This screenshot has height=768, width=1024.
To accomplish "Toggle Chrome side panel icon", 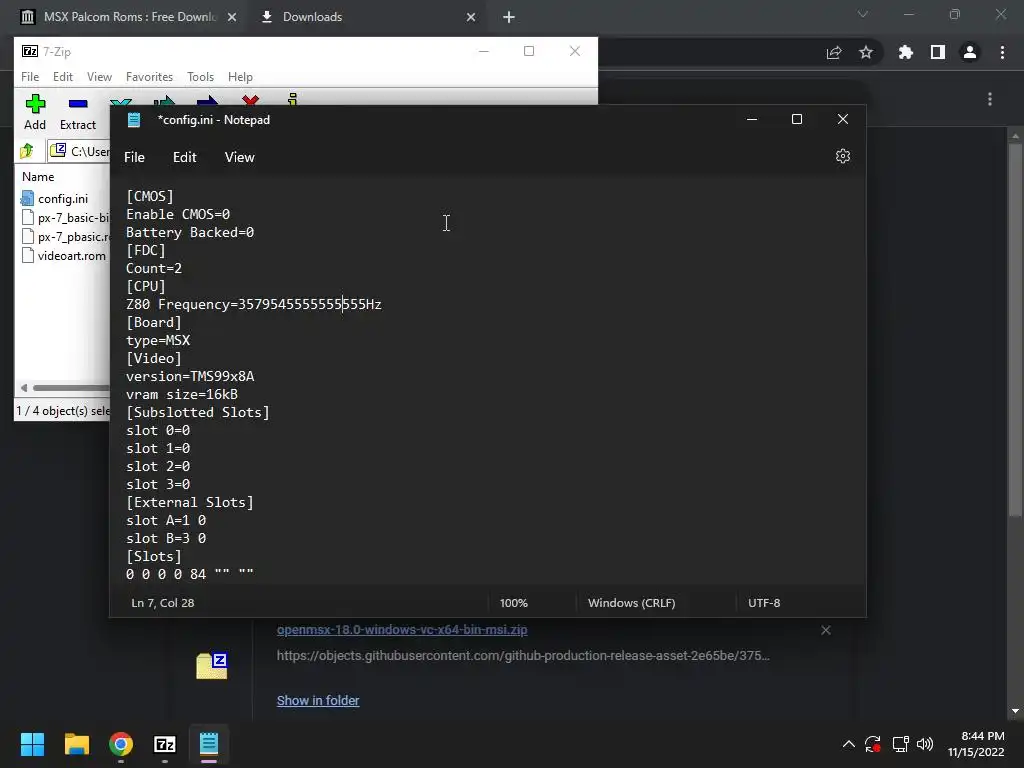I will pos(938,52).
